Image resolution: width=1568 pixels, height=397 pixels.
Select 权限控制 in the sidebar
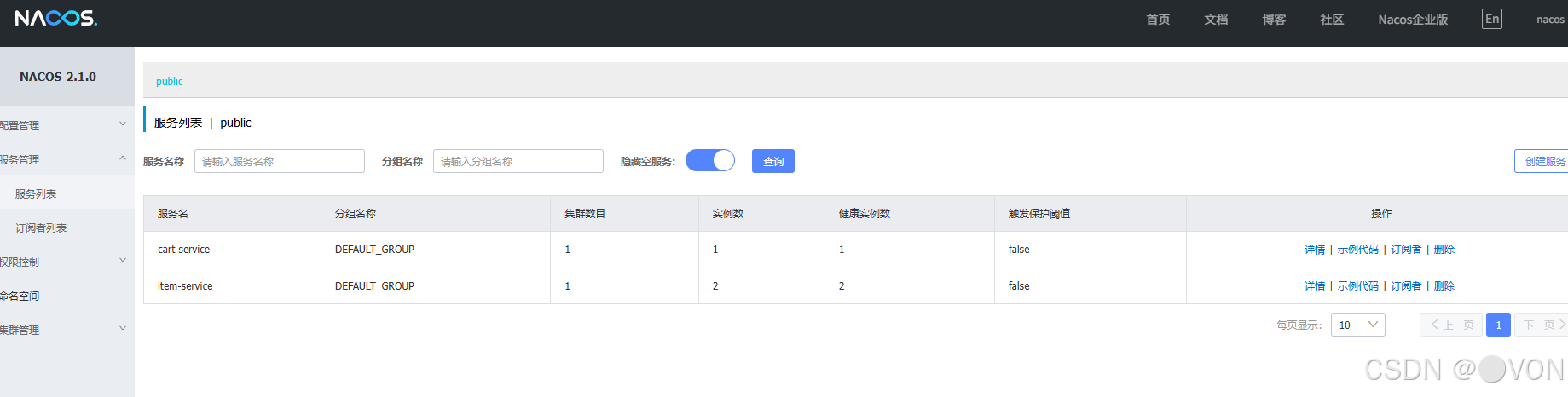(x=20, y=262)
